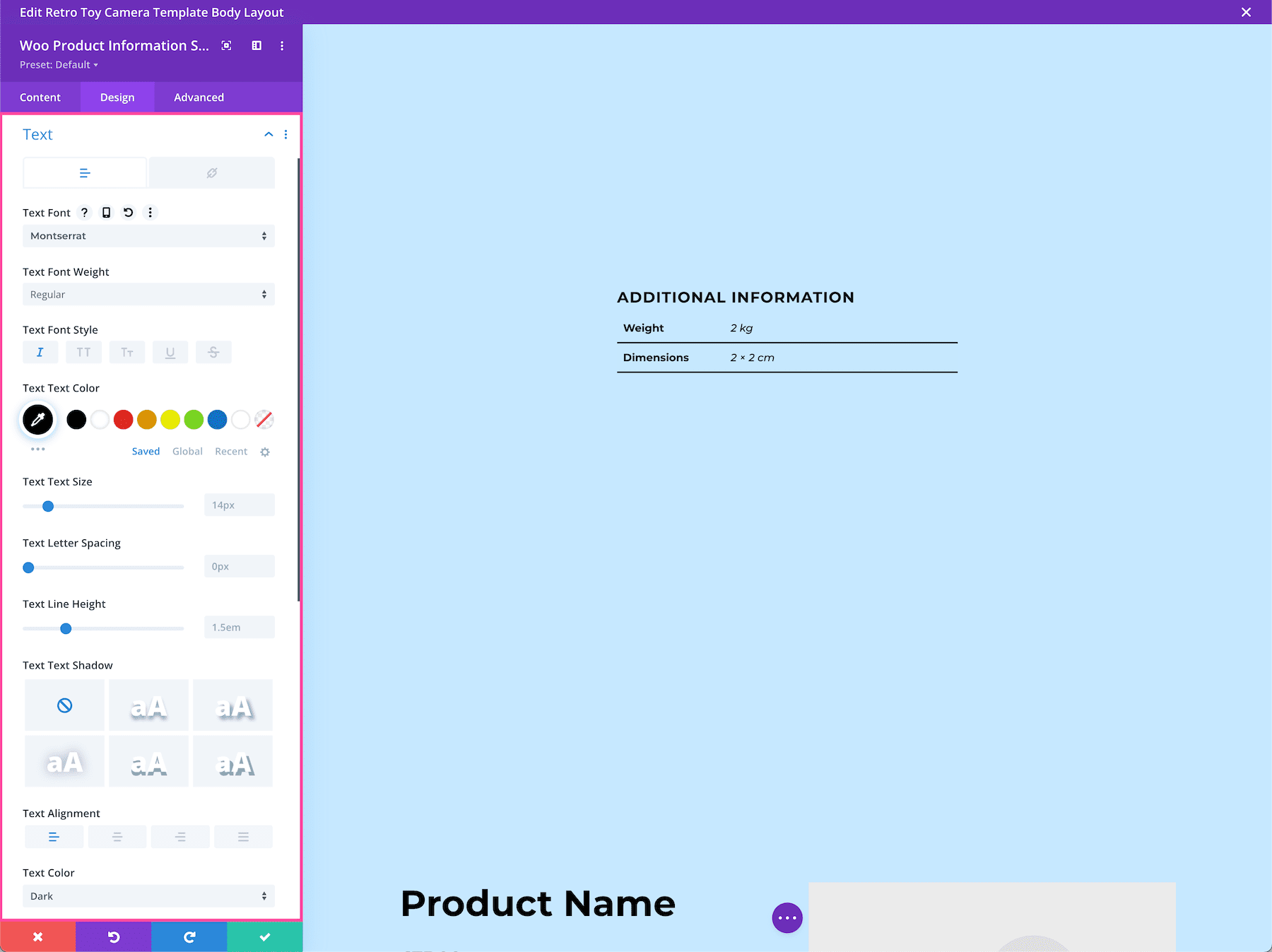The image size is (1272, 952).
Task: Select the no-shadow text shadow preset
Action: tap(64, 705)
